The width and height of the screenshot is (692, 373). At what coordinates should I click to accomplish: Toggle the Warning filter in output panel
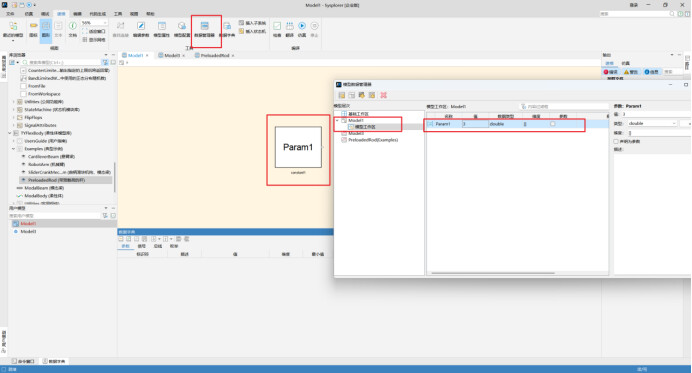click(631, 72)
